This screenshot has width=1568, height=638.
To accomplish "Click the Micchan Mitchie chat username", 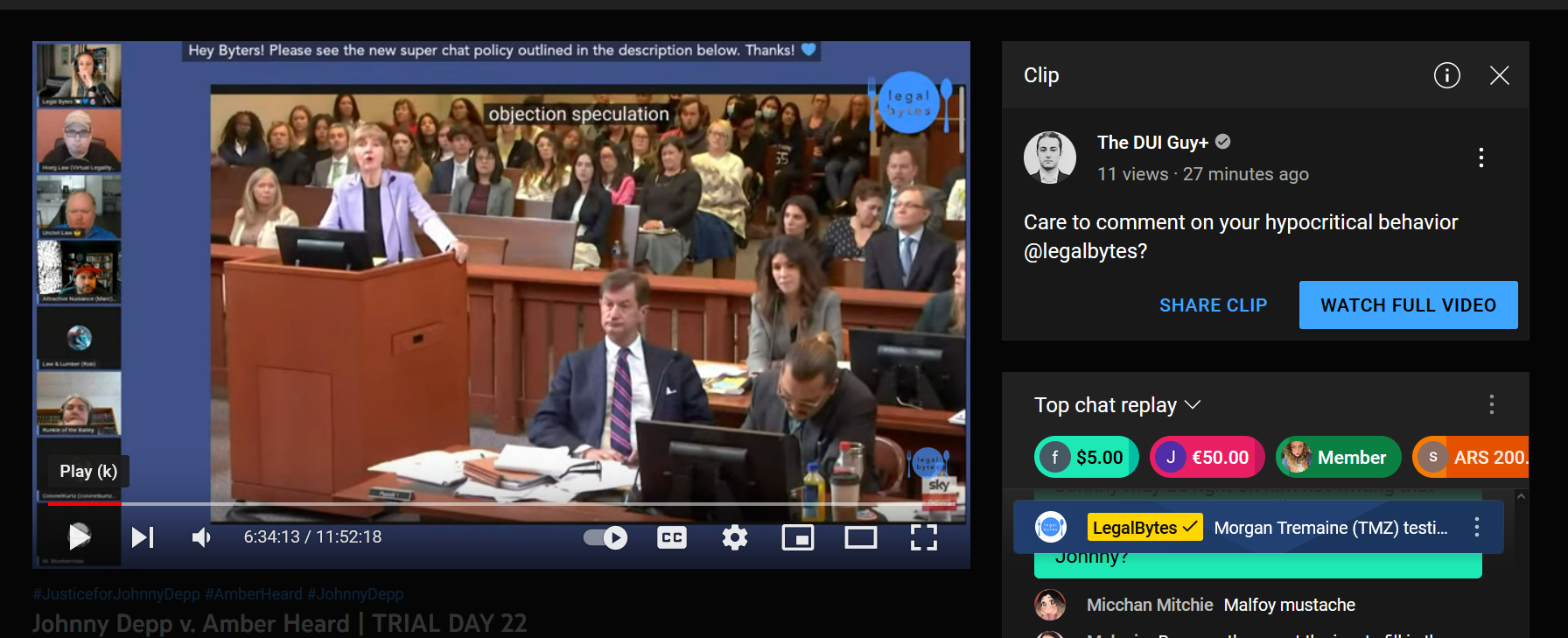I will [x=1150, y=605].
